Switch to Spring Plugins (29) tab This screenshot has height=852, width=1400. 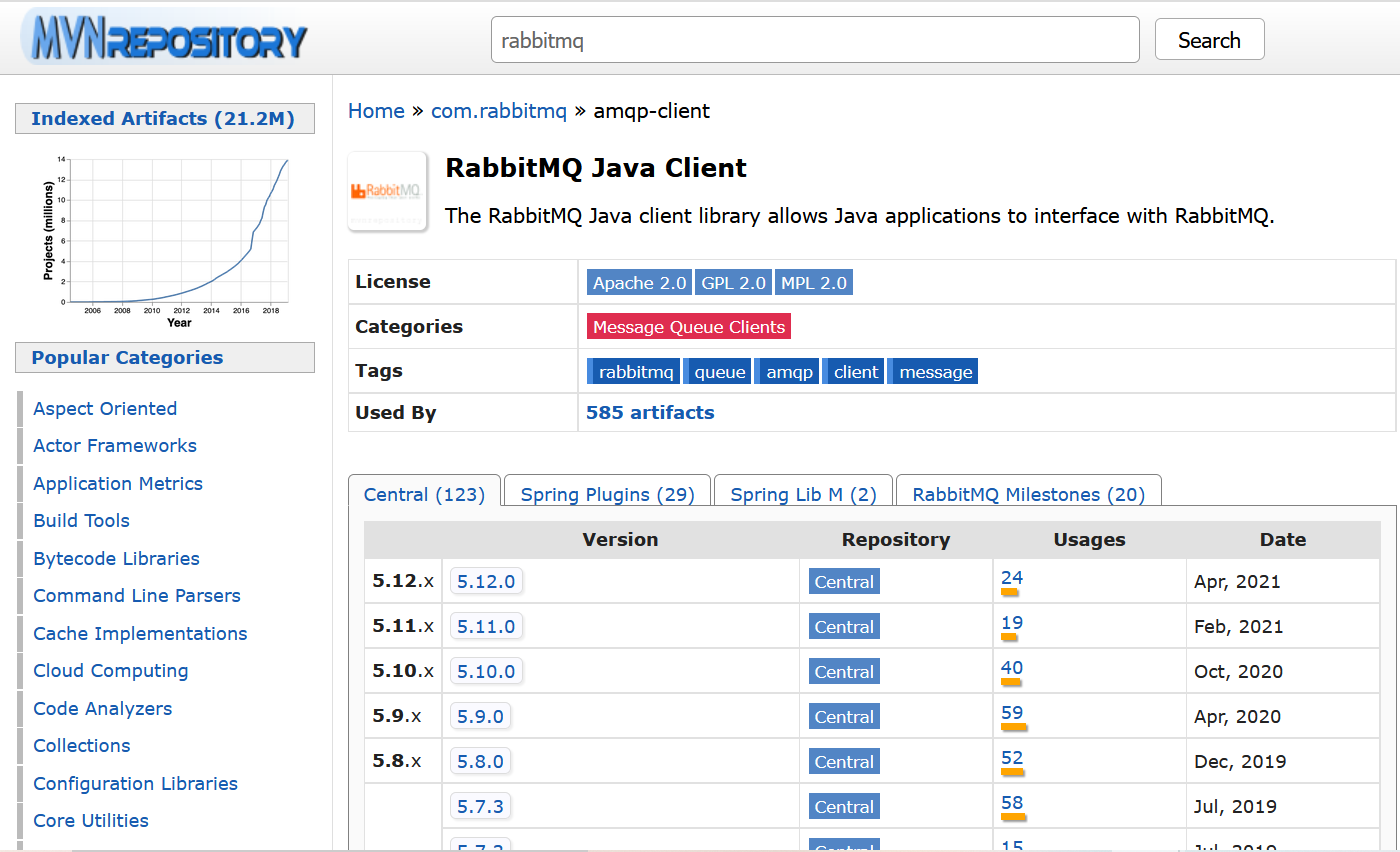pyautogui.click(x=607, y=494)
